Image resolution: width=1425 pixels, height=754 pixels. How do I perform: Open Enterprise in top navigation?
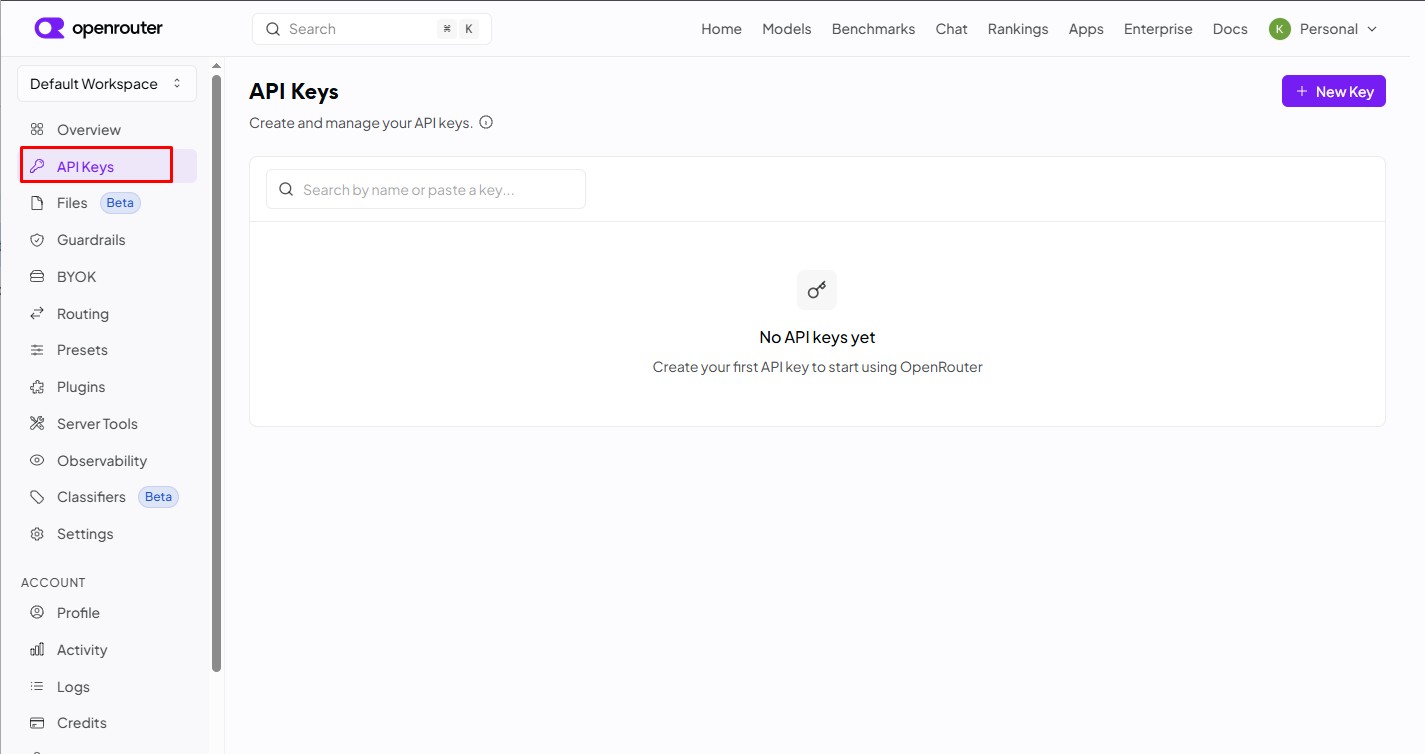(1158, 29)
